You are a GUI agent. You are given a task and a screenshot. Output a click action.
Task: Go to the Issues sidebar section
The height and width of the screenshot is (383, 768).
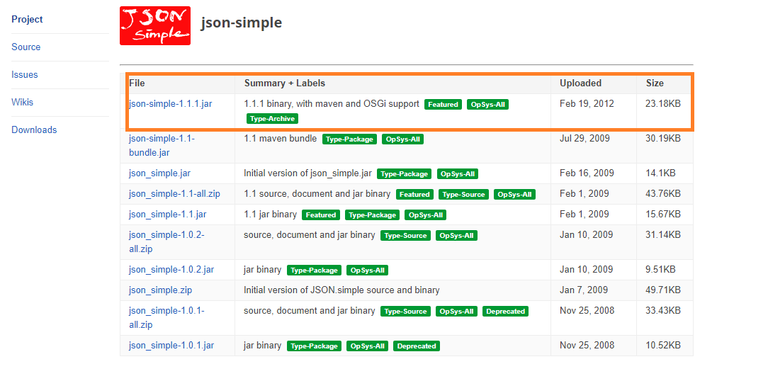[24, 75]
